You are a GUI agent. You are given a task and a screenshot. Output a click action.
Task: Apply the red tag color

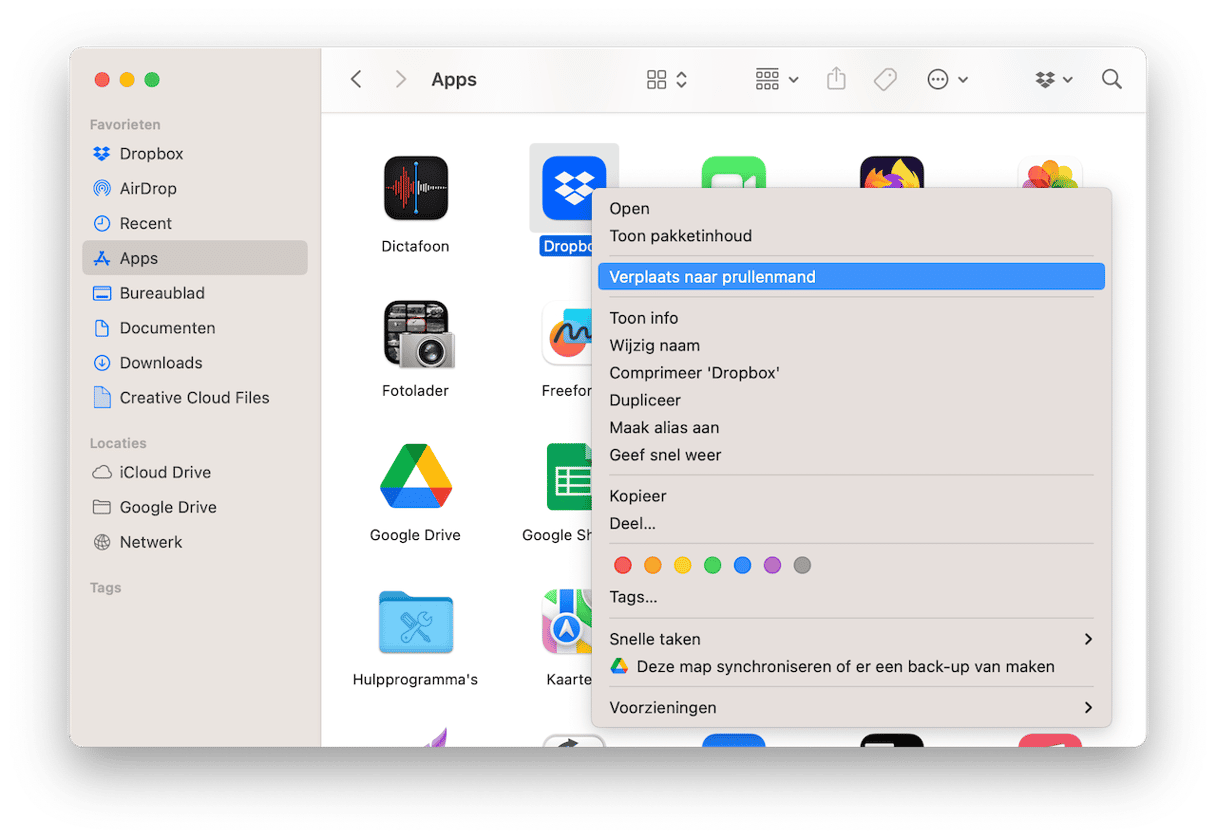tap(623, 565)
